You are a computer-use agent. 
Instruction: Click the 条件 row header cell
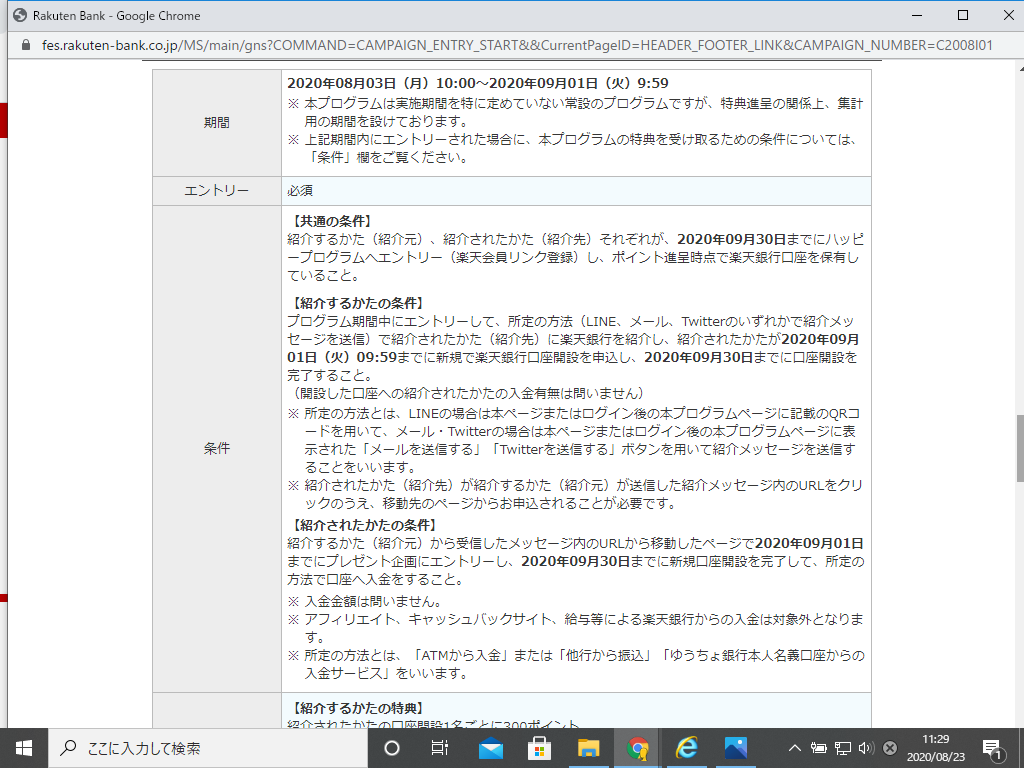coord(217,449)
